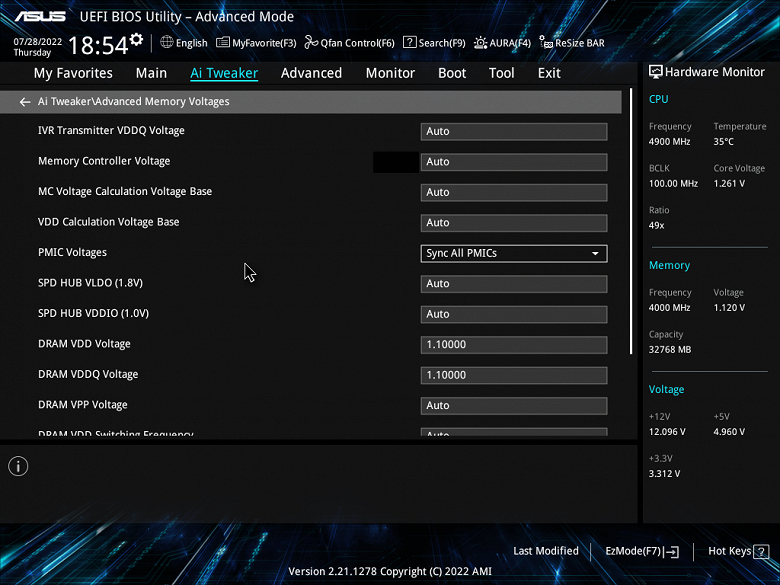Viewport: 780px width, 585px height.
Task: Click the DRAM VPP Voltage field
Action: pos(514,405)
